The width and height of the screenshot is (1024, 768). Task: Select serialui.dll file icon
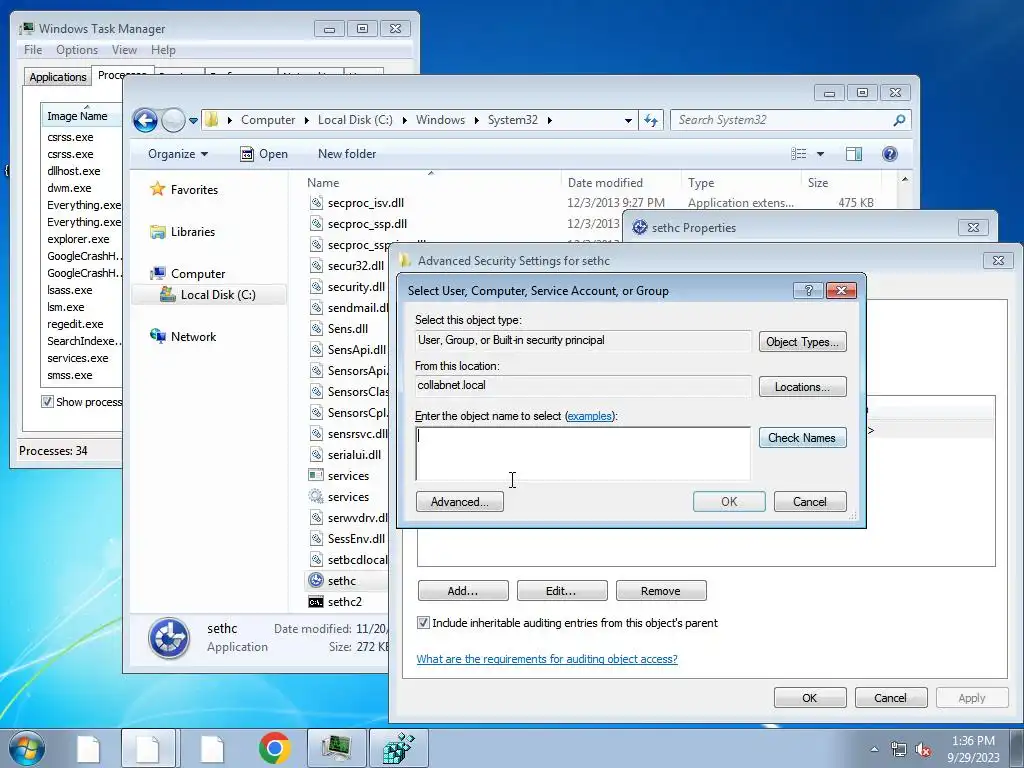316,455
